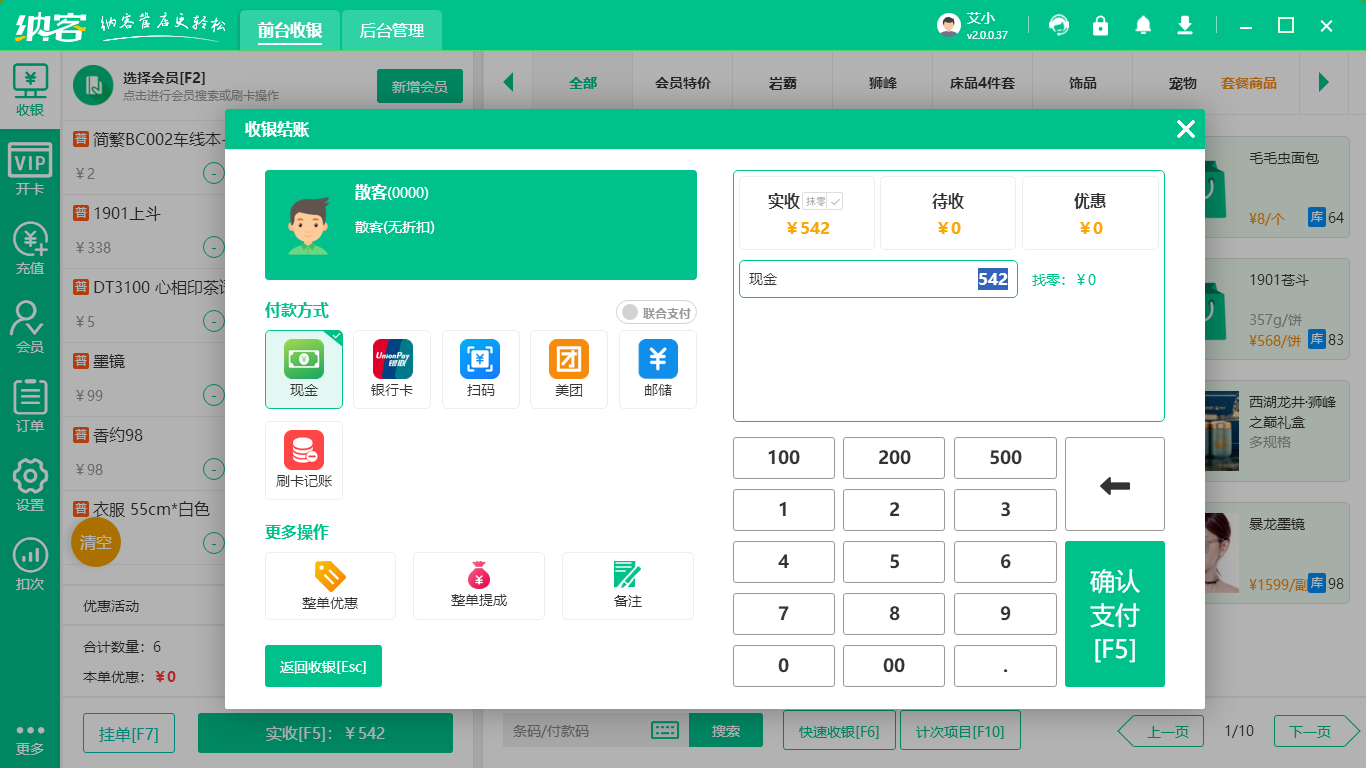This screenshot has height=768, width=1366.
Task: Toggle the 联合支付 combined payment switch
Action: (658, 312)
